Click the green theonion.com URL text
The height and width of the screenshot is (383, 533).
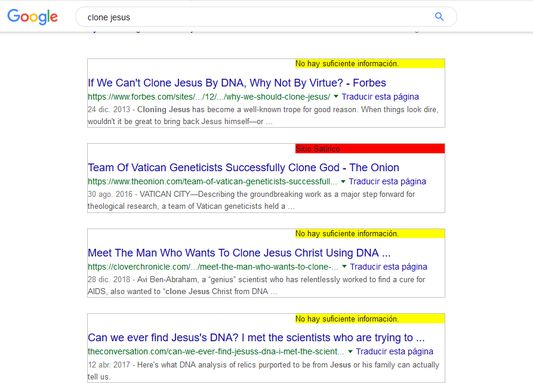pyautogui.click(x=212, y=181)
